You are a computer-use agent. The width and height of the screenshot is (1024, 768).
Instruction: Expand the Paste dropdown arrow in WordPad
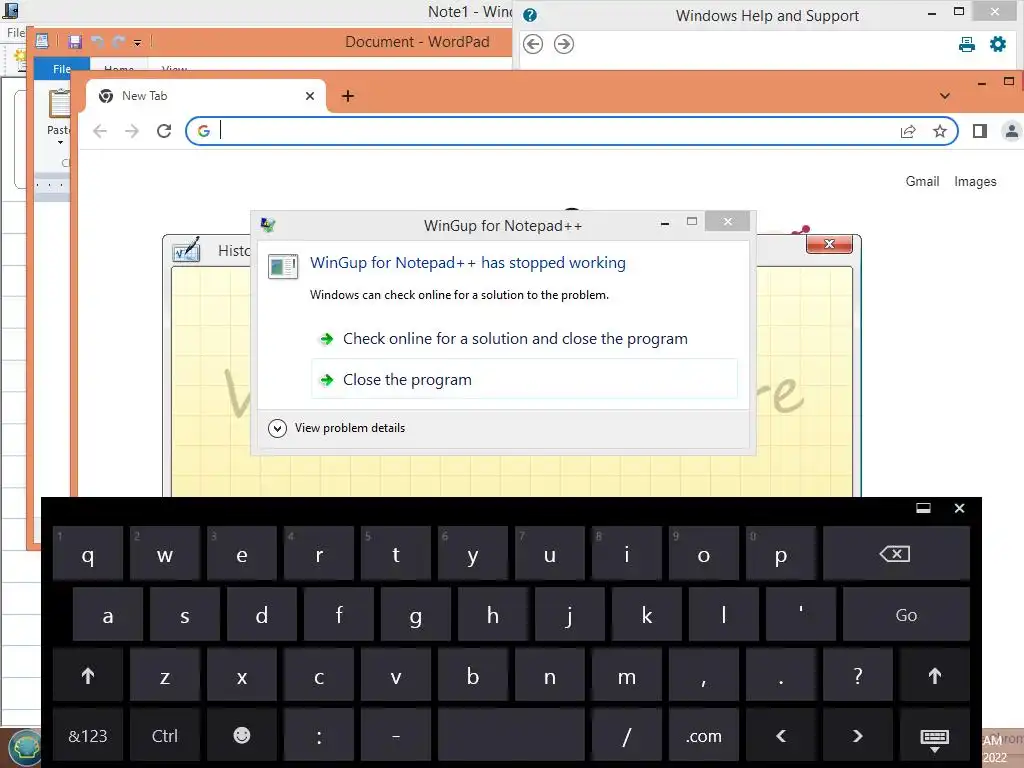pos(60,142)
